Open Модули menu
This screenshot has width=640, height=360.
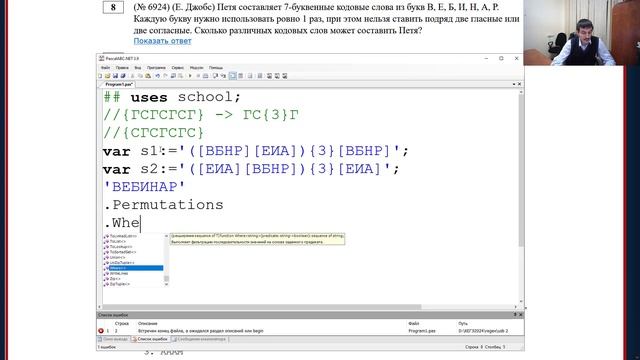pyautogui.click(x=196, y=68)
